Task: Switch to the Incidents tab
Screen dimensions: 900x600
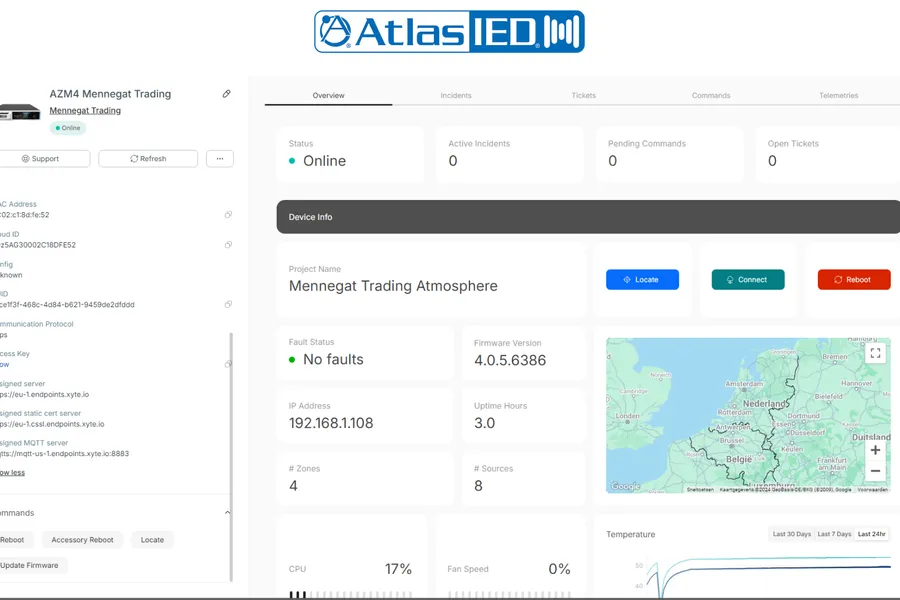Action: tap(456, 95)
